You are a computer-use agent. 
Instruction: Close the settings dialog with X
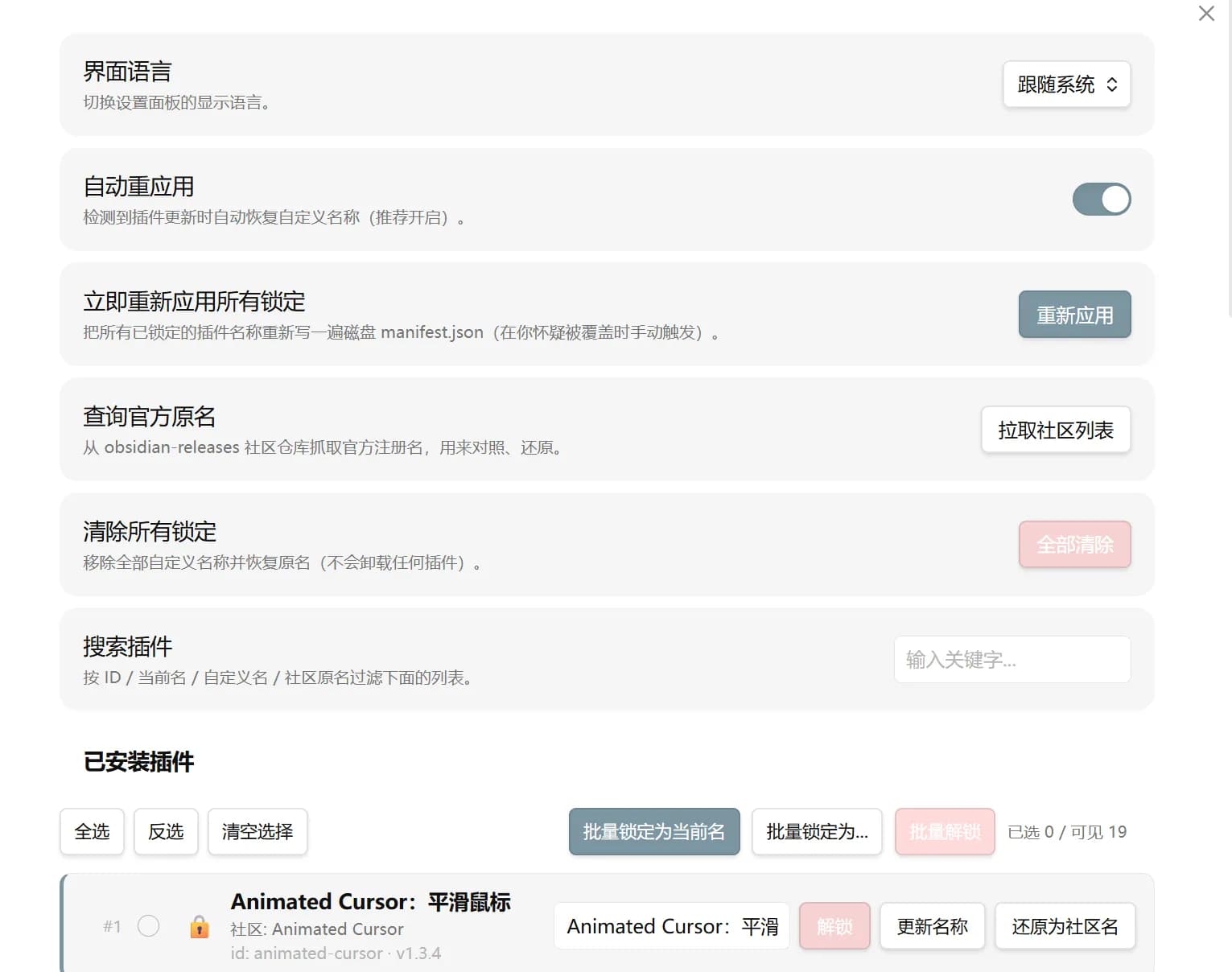(x=1206, y=14)
